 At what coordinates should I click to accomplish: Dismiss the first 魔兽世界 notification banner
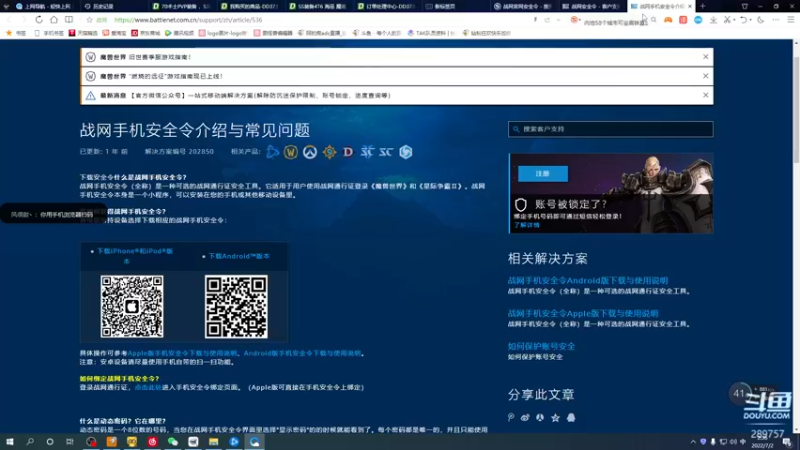click(x=706, y=57)
